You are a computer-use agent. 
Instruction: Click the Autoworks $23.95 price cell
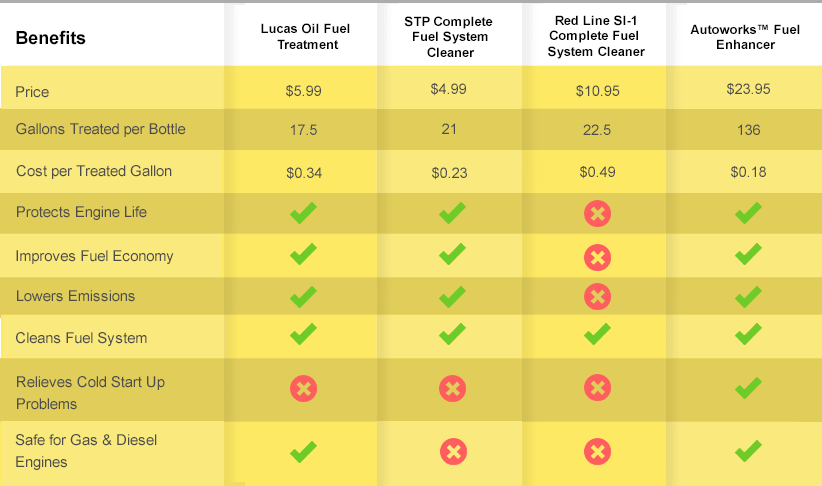(x=748, y=89)
